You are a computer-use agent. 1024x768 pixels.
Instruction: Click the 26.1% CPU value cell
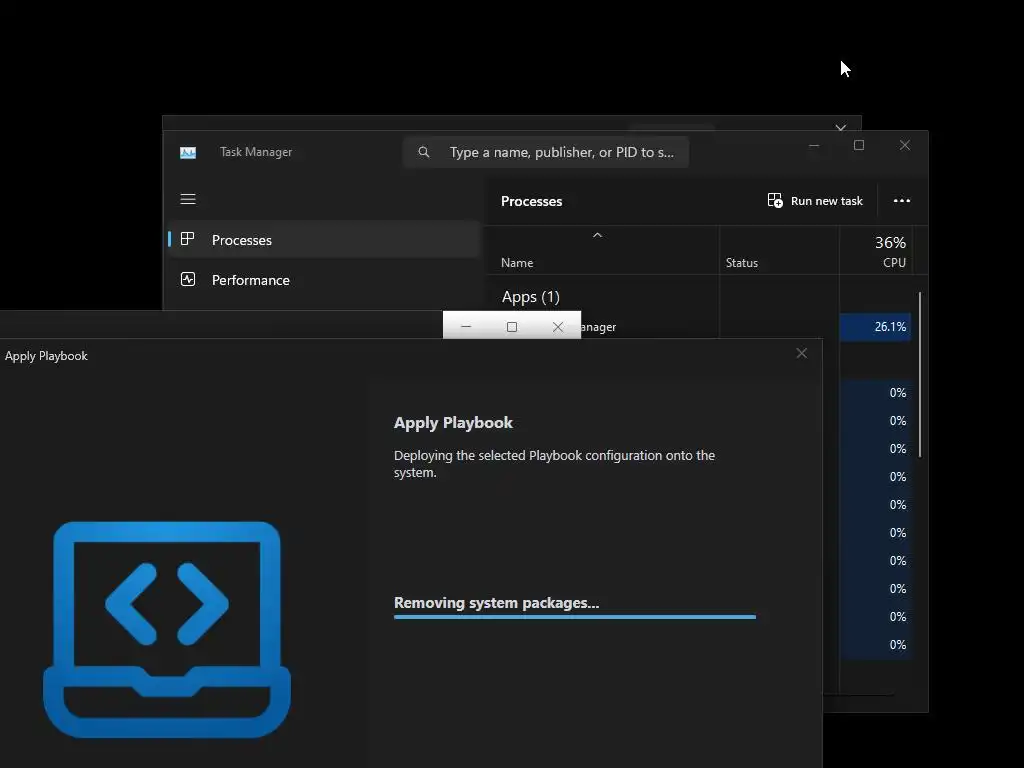pos(875,327)
